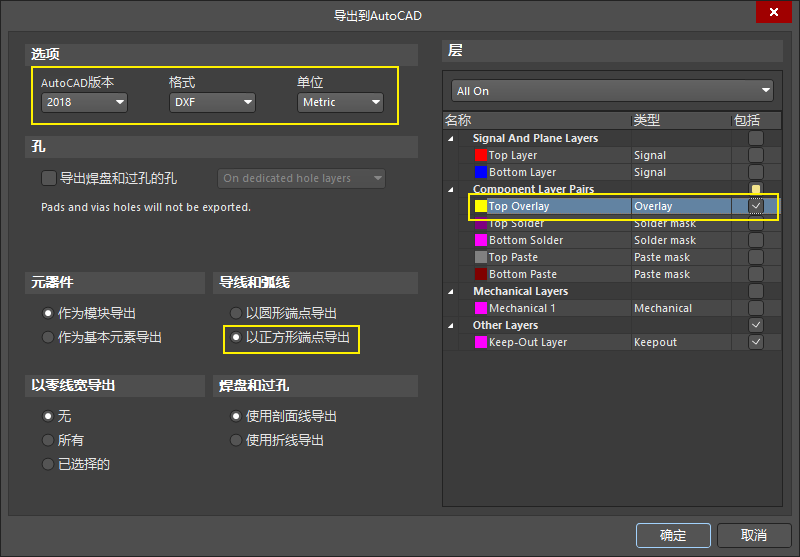
Task: Click the 取消 button
Action: click(755, 535)
